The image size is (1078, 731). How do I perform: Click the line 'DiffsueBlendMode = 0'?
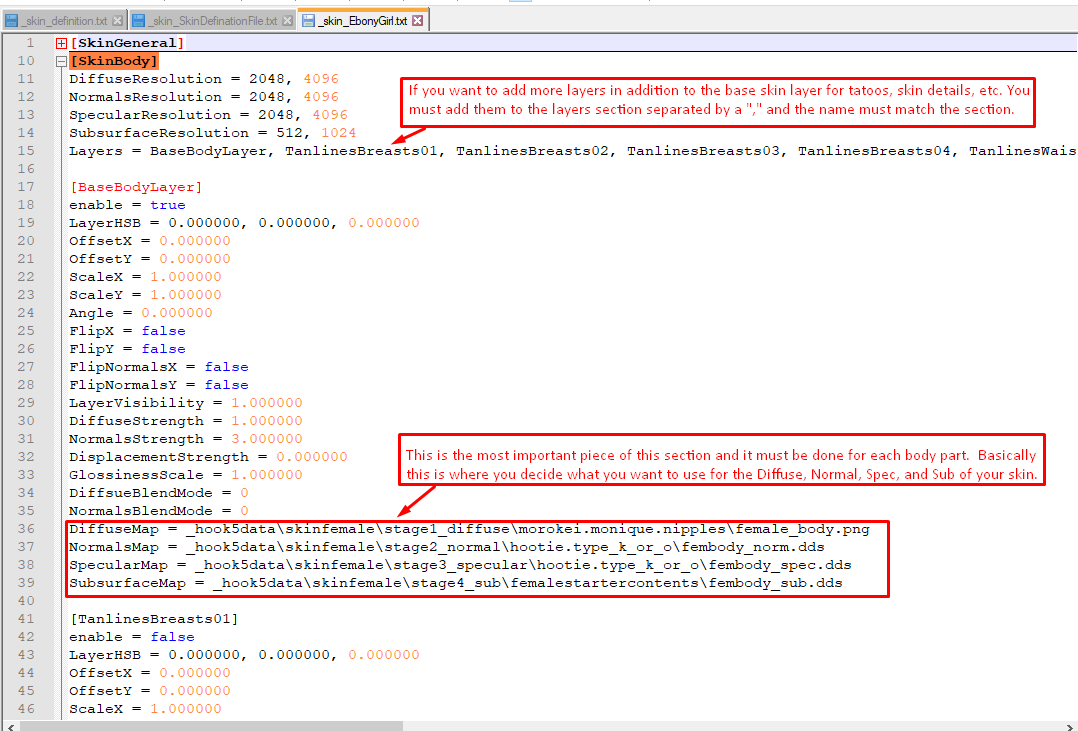[x=159, y=493]
